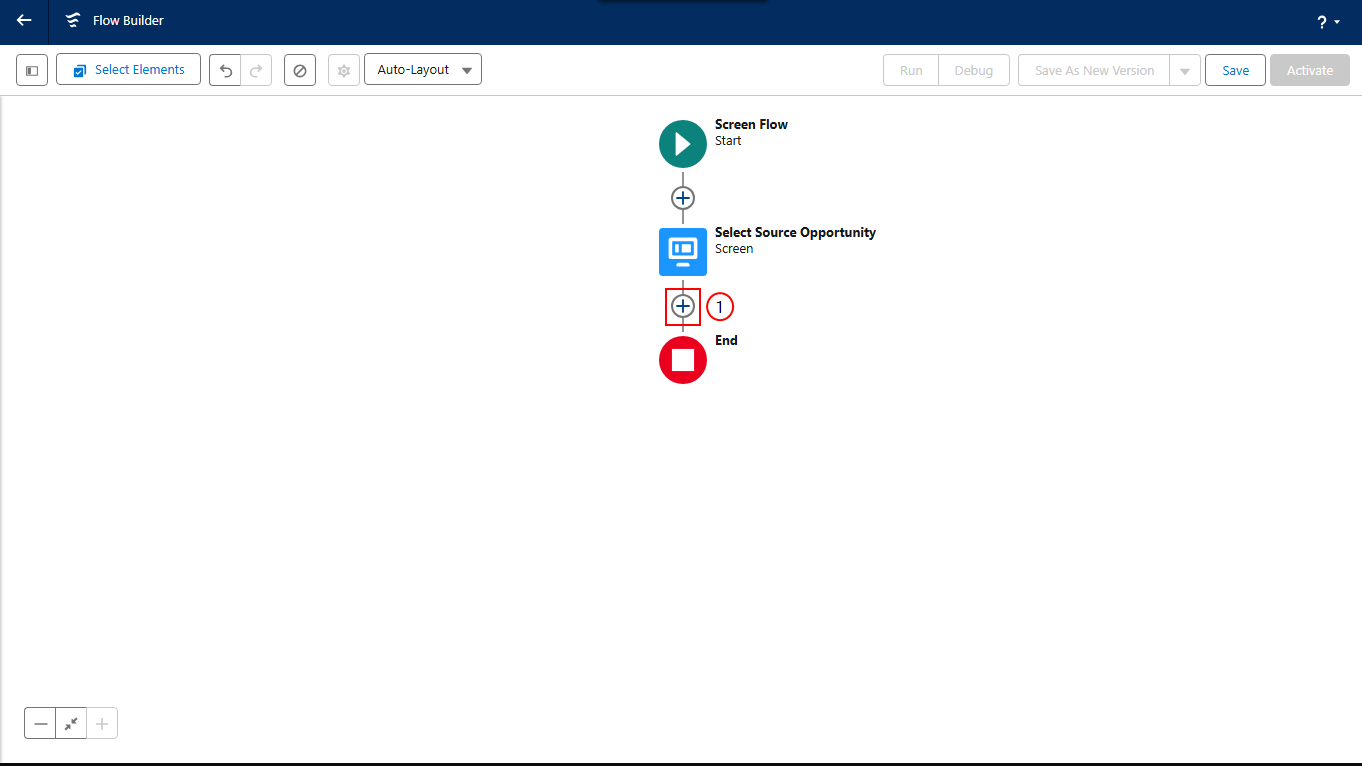Zoom in the canvas

click(102, 723)
